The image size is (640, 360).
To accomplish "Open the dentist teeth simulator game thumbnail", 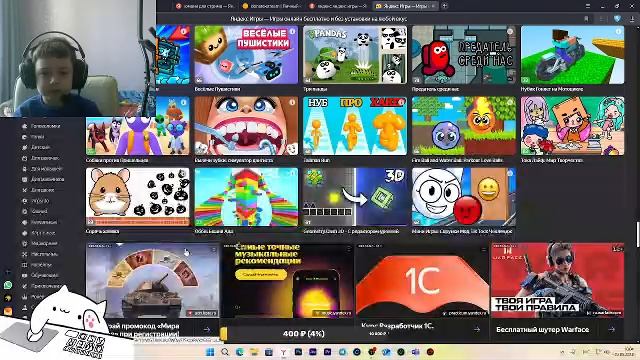I will click(246, 126).
